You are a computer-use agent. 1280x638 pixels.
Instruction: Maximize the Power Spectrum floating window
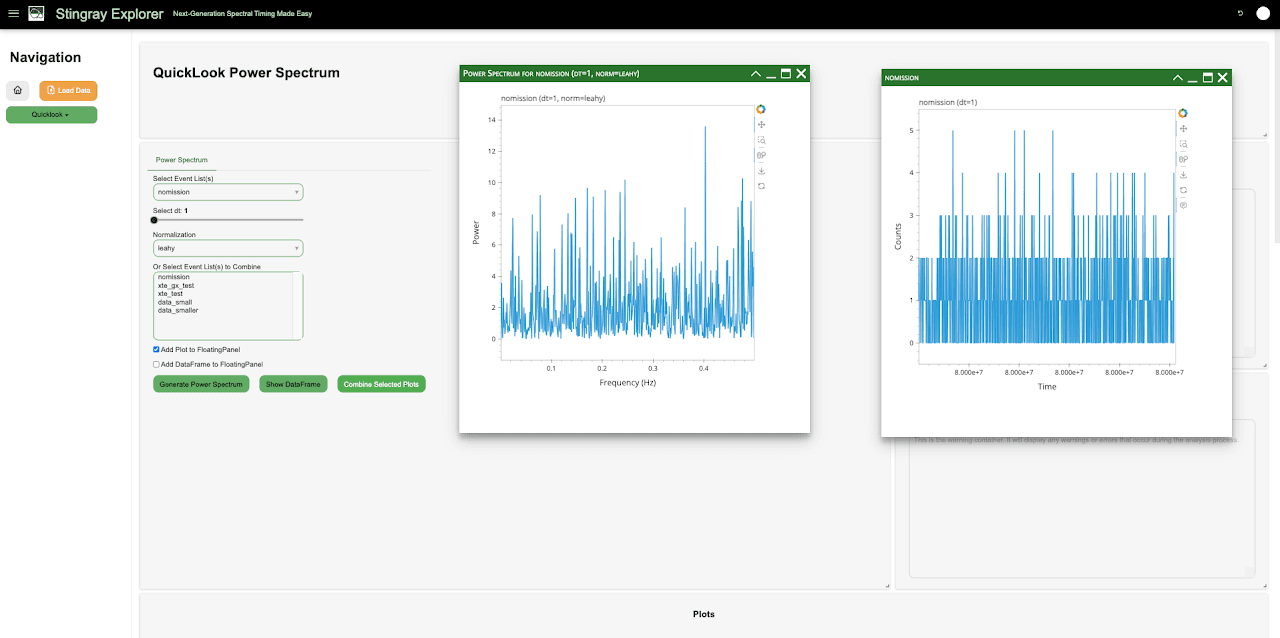[x=786, y=73]
